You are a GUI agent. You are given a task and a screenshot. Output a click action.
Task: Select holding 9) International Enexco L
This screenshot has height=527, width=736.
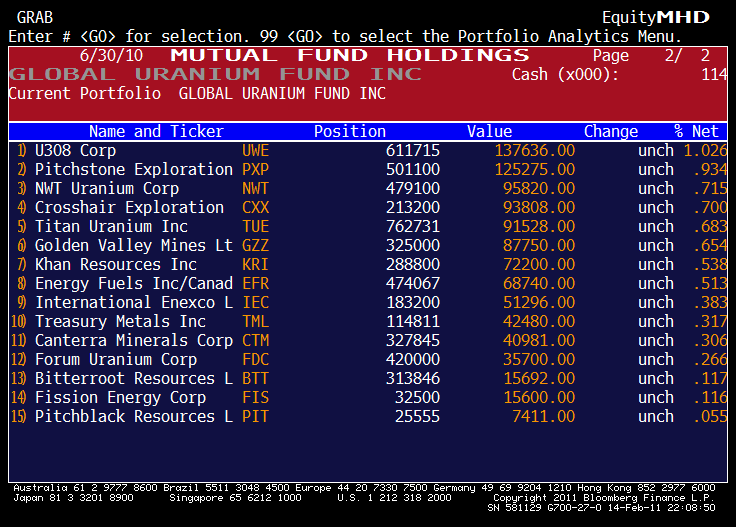(368, 303)
